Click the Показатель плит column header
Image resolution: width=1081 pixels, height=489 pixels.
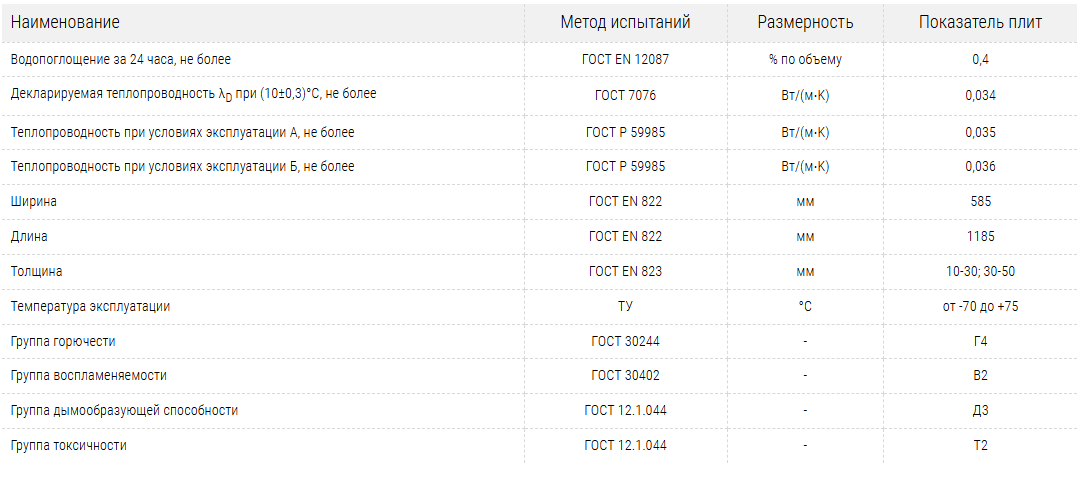pos(980,22)
